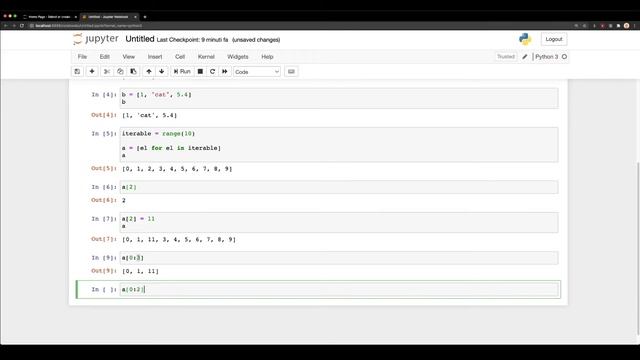Open a new browser tab
The height and width of the screenshot is (360, 640).
click(145, 17)
